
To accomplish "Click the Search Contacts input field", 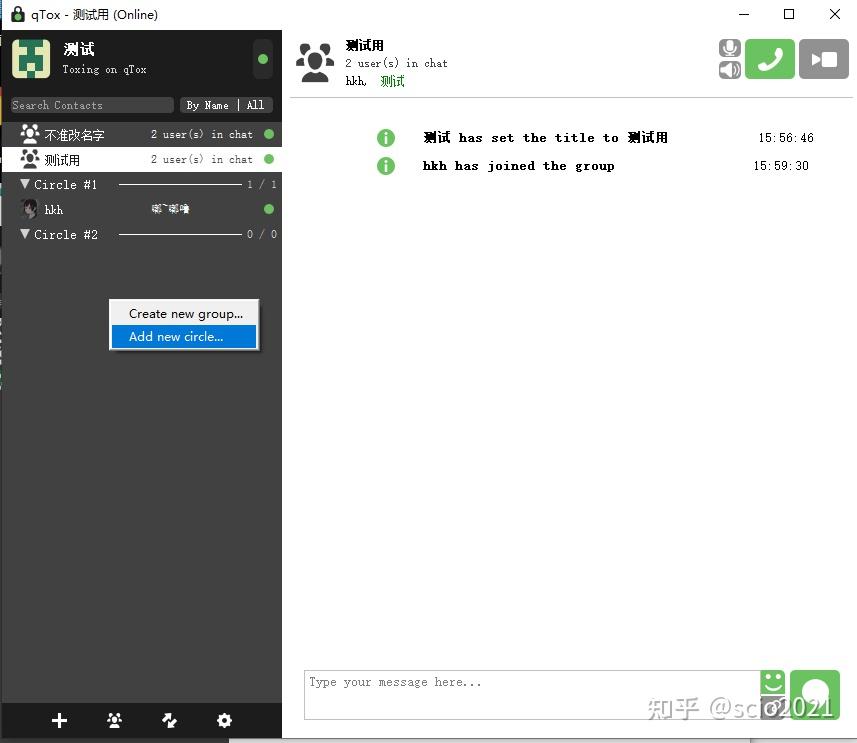I will (91, 105).
